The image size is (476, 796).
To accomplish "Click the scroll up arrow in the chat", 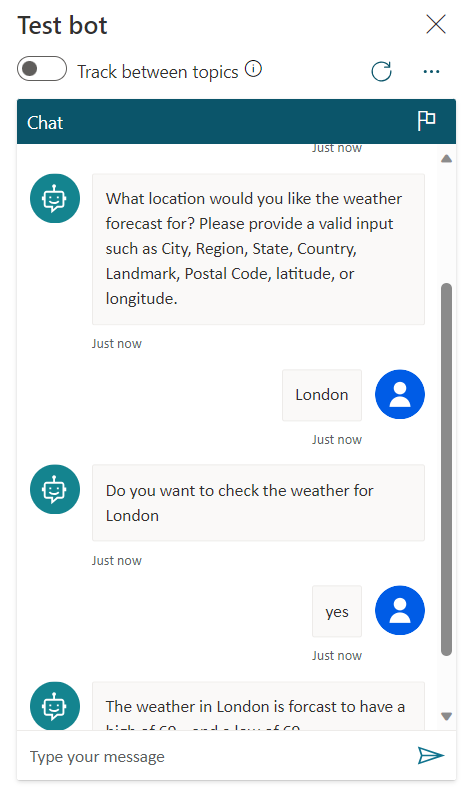I will 447,159.
